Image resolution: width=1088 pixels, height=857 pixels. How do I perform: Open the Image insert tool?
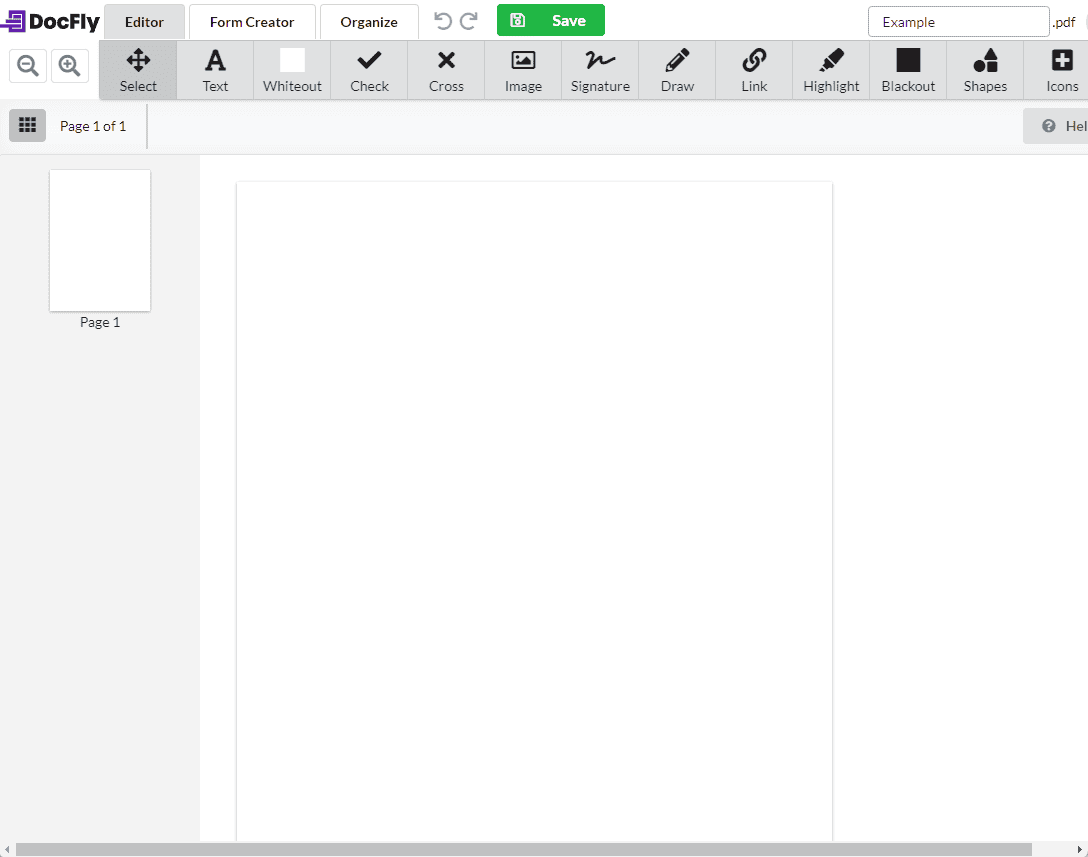tap(523, 70)
